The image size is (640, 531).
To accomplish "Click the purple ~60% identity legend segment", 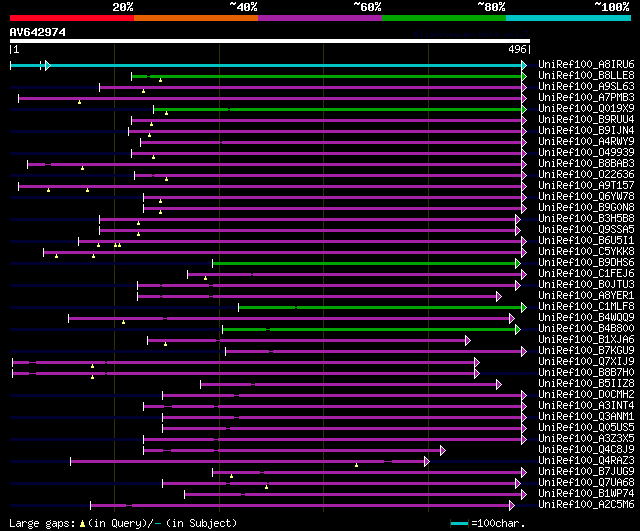I will click(320, 18).
